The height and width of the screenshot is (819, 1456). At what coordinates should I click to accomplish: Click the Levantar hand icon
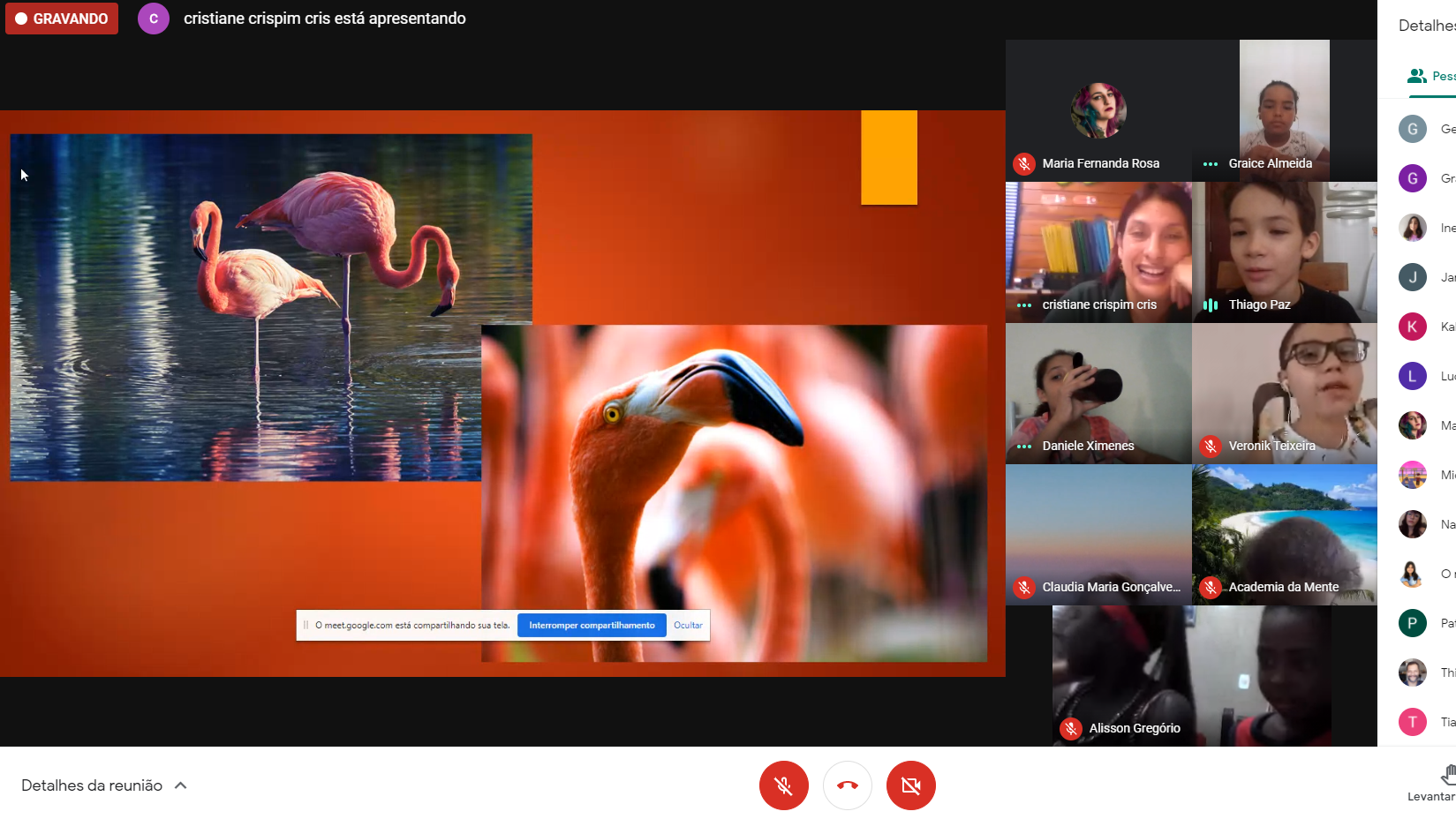tap(1446, 775)
